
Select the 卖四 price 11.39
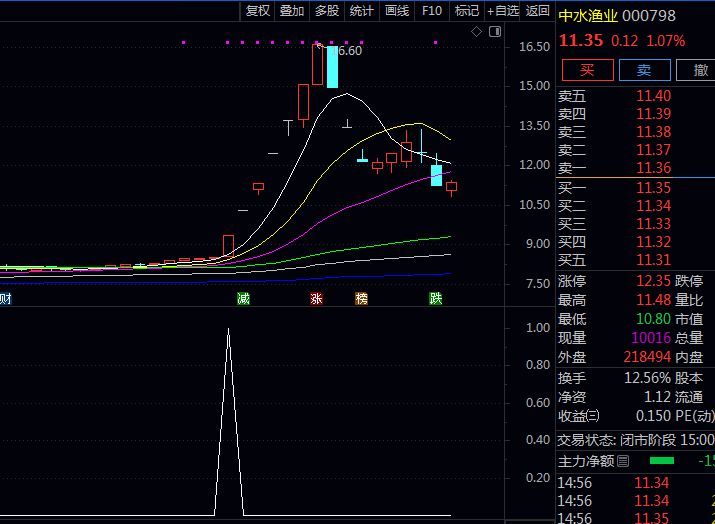click(653, 114)
